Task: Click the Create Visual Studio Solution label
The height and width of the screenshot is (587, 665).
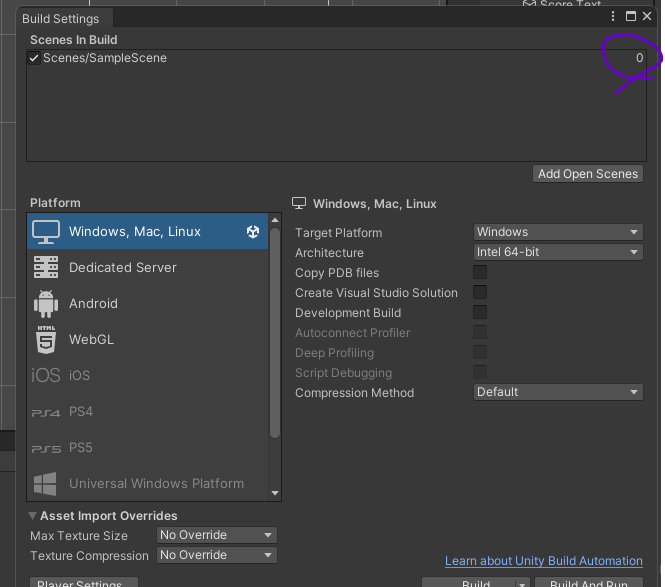Action: [x=376, y=293]
